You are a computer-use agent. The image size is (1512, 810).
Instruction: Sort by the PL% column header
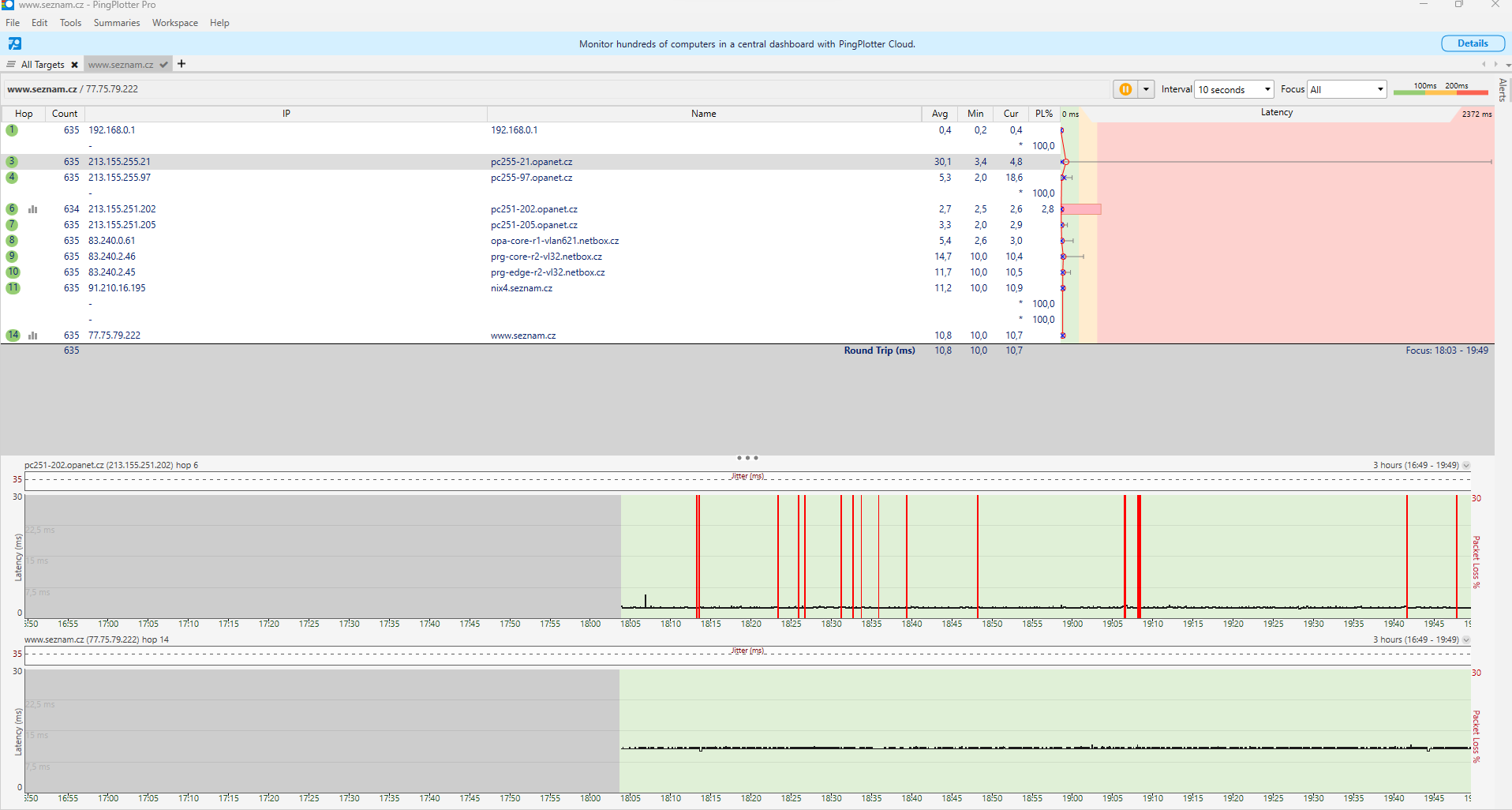point(1043,114)
